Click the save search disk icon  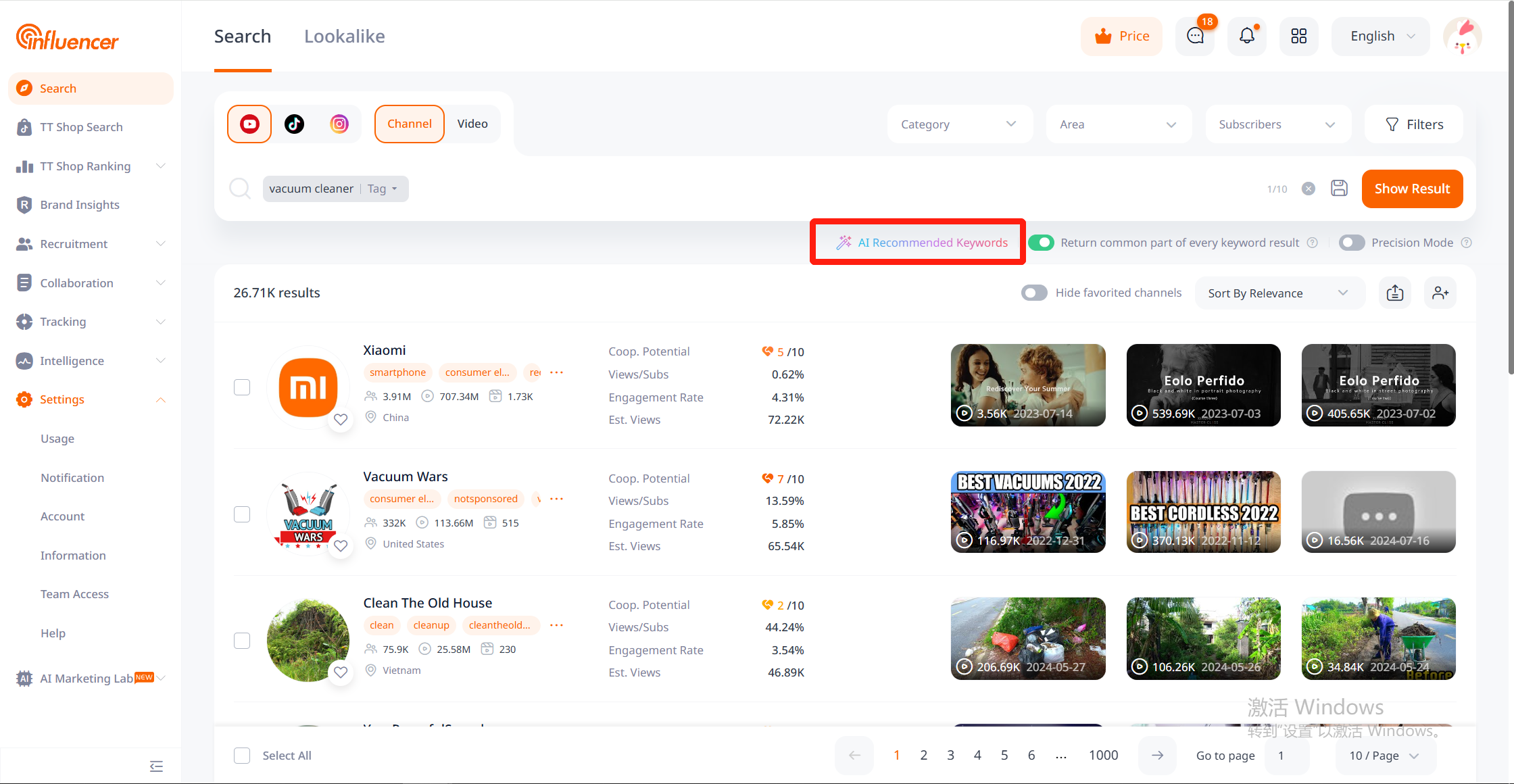1339,189
